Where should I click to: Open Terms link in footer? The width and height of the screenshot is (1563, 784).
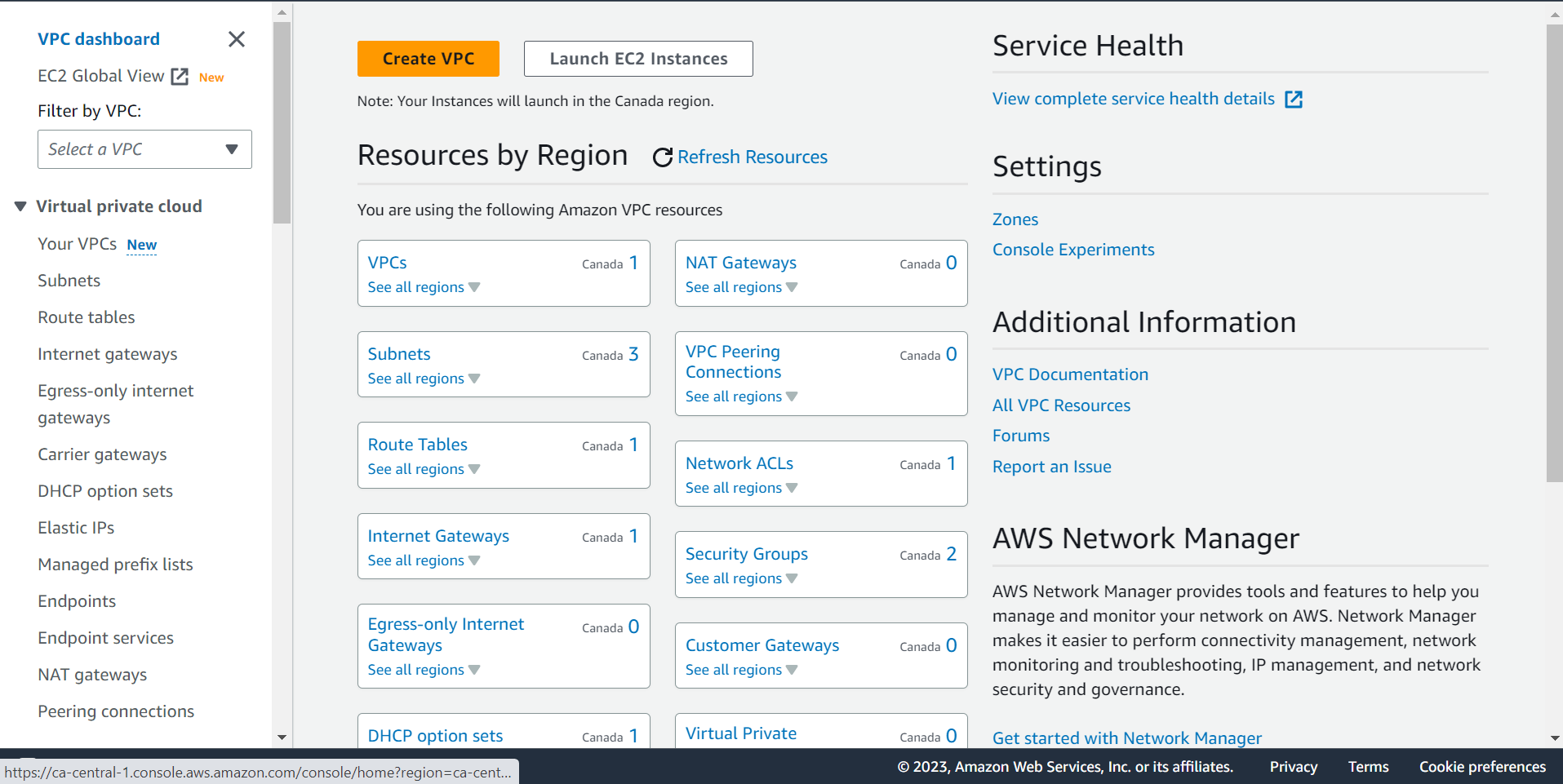(1368, 767)
